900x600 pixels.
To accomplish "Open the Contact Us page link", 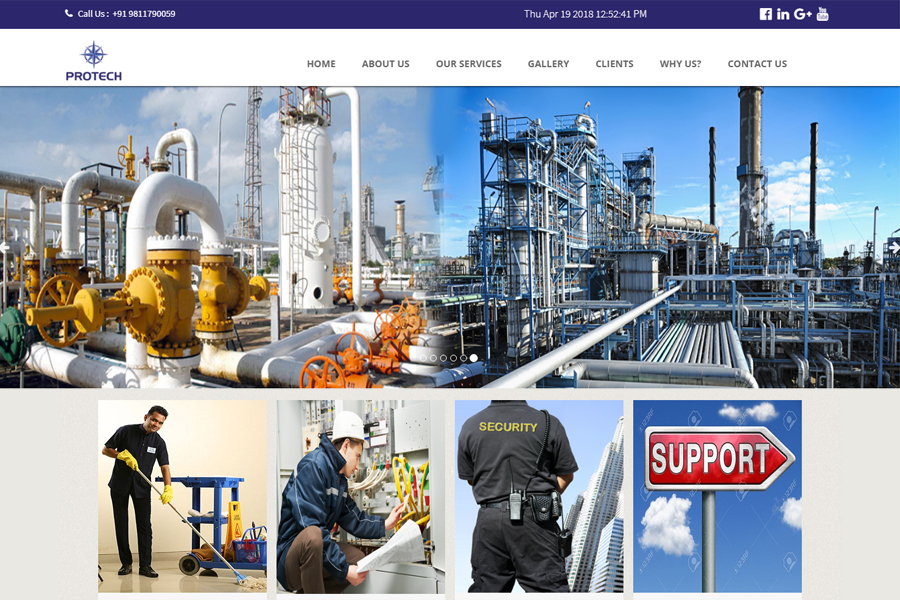I will [x=757, y=64].
